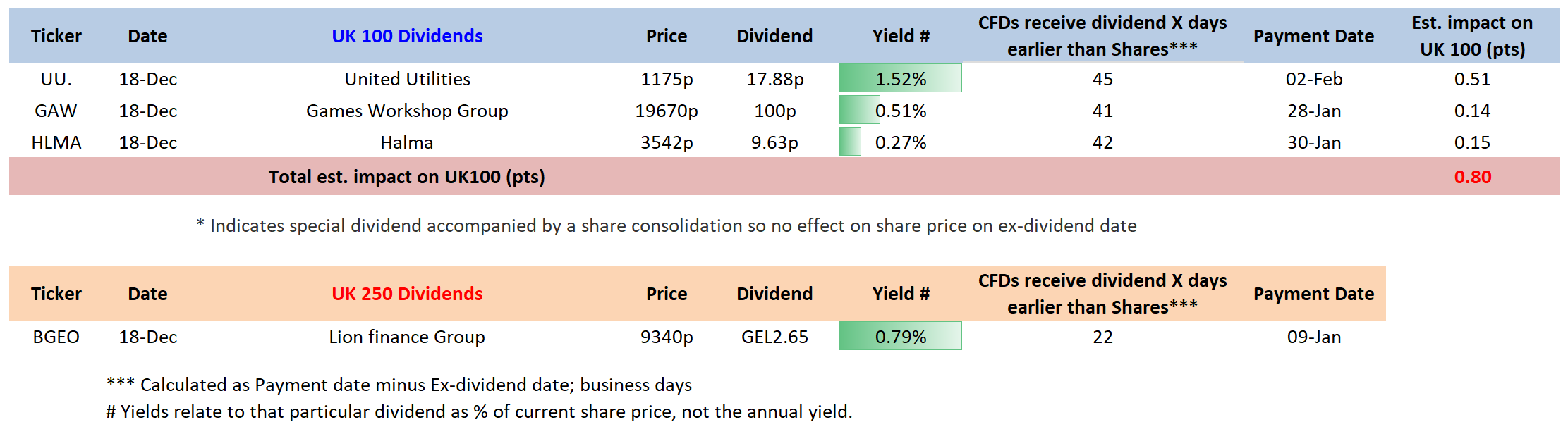Click the 0.79% yield bar for BGEO
The width and height of the screenshot is (1568, 434).
900,337
